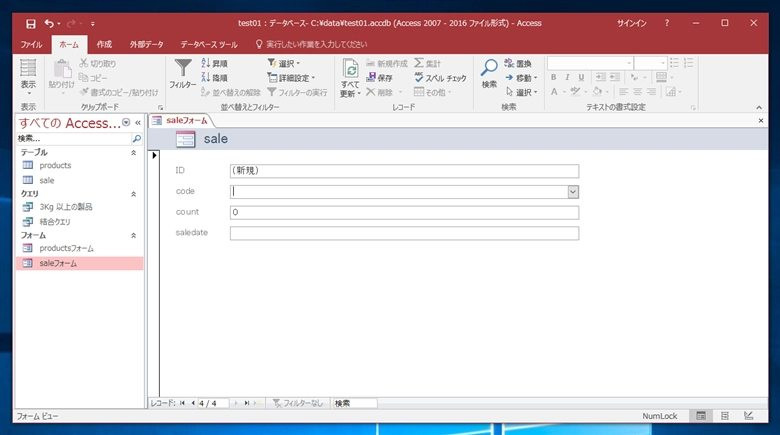
Task: Run the spell check (スペル チェック)
Action: click(x=440, y=78)
